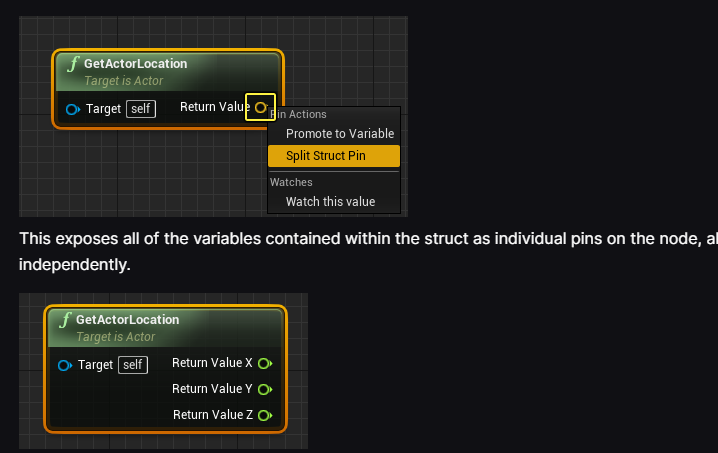Click the Return Value X label text
Image resolution: width=718 pixels, height=453 pixels.
(212, 363)
